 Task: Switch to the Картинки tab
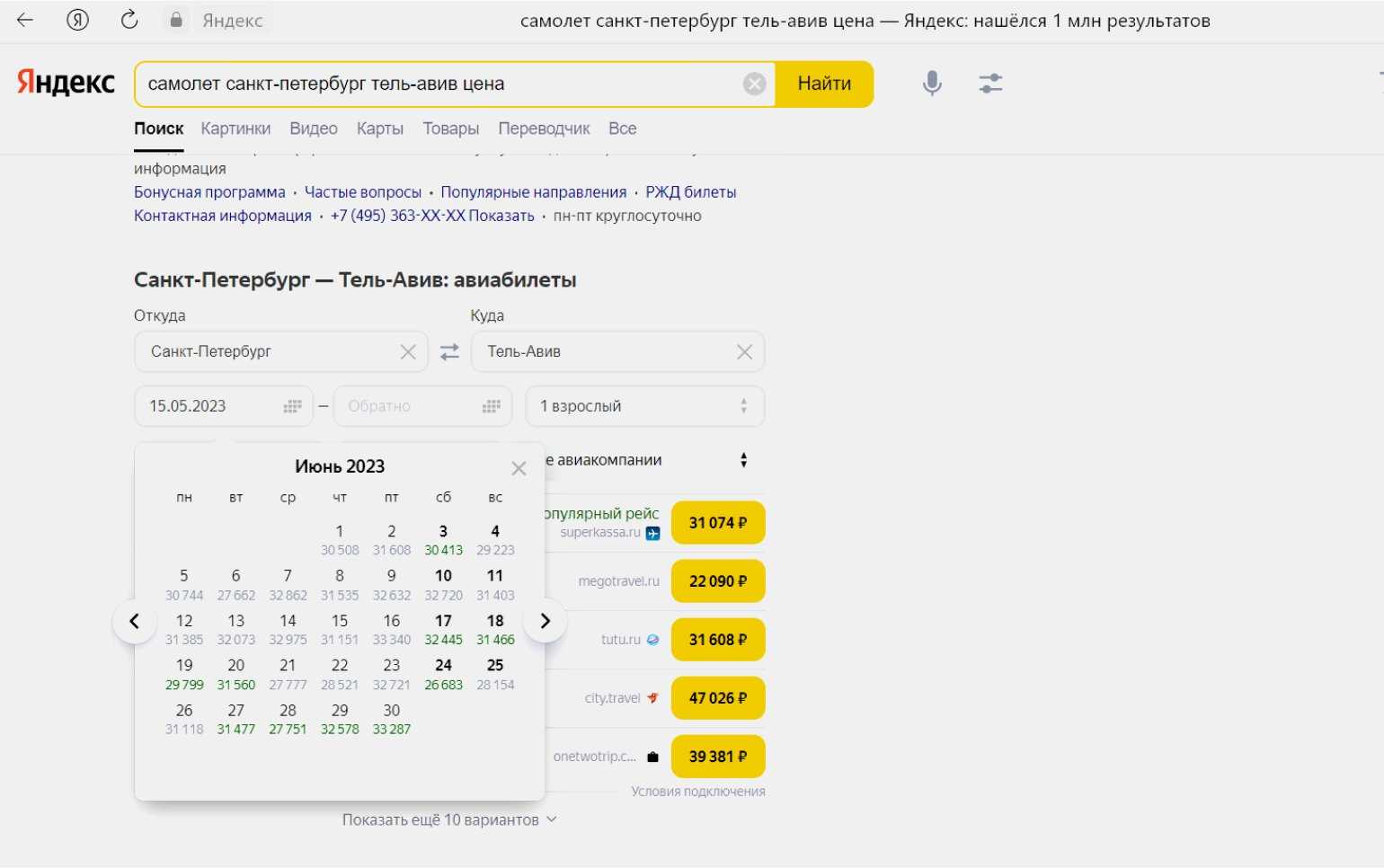pos(235,128)
